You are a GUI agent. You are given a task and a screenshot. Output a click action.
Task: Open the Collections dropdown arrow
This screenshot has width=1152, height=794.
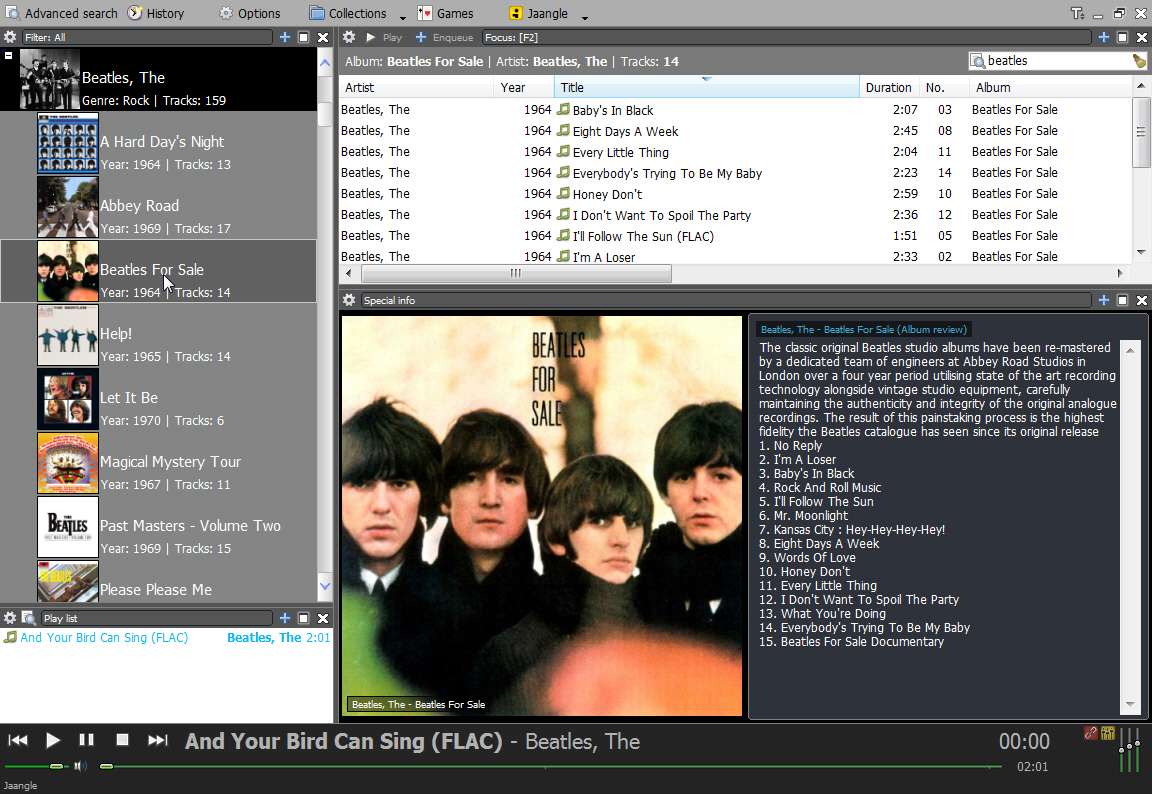[403, 17]
